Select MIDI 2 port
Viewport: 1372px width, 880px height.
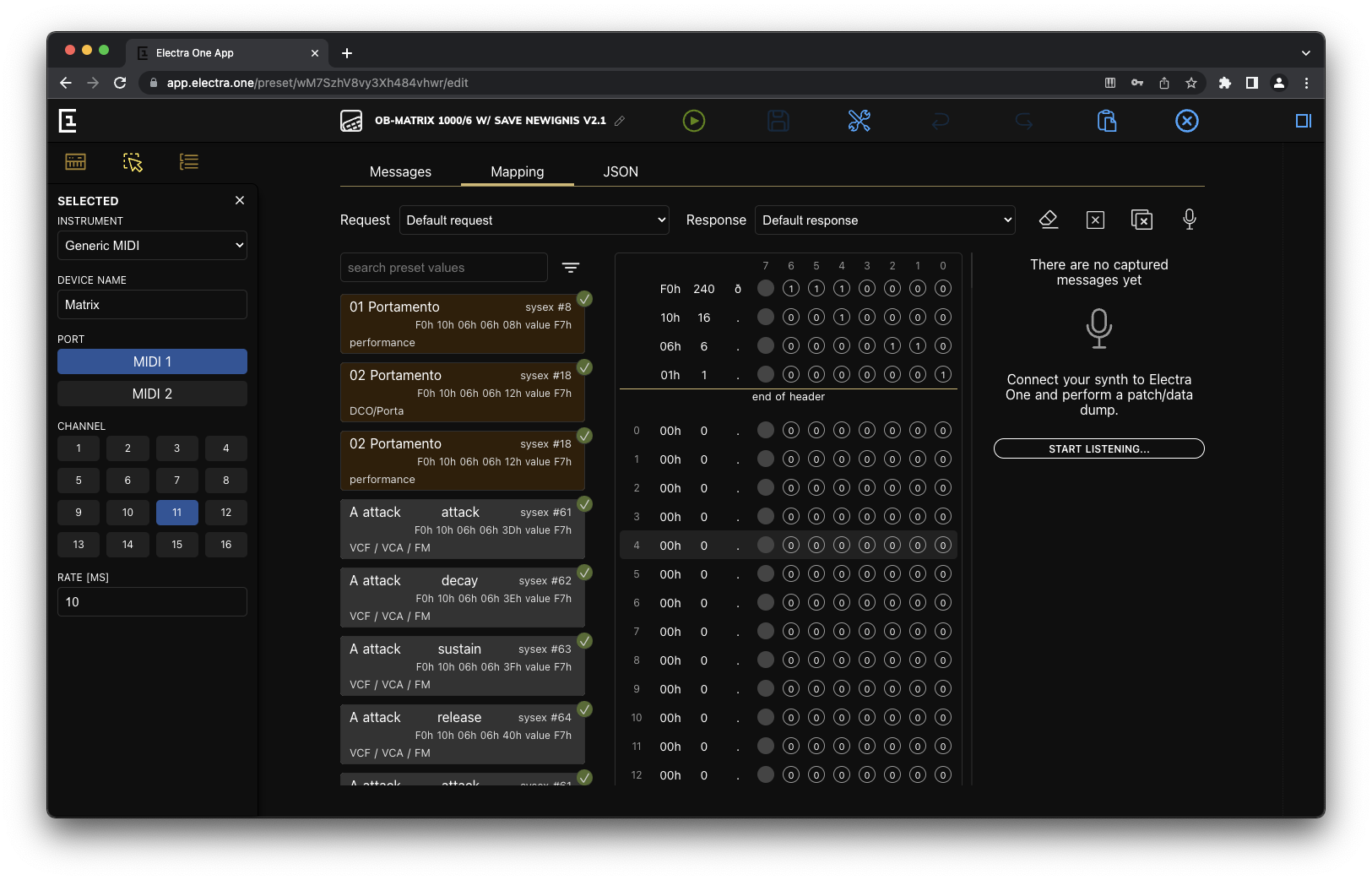click(152, 394)
